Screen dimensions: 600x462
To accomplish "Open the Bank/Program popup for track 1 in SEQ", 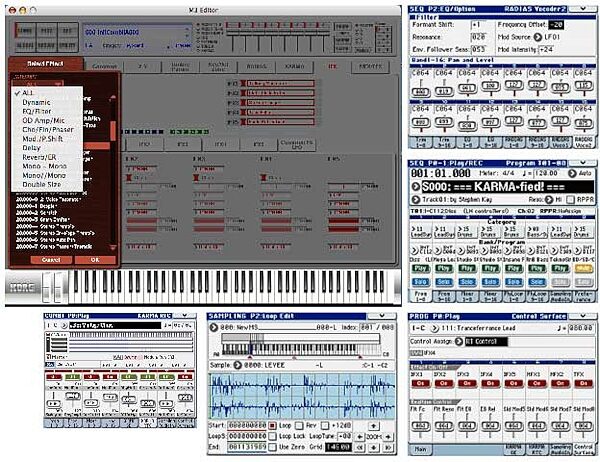I will tap(414, 250).
